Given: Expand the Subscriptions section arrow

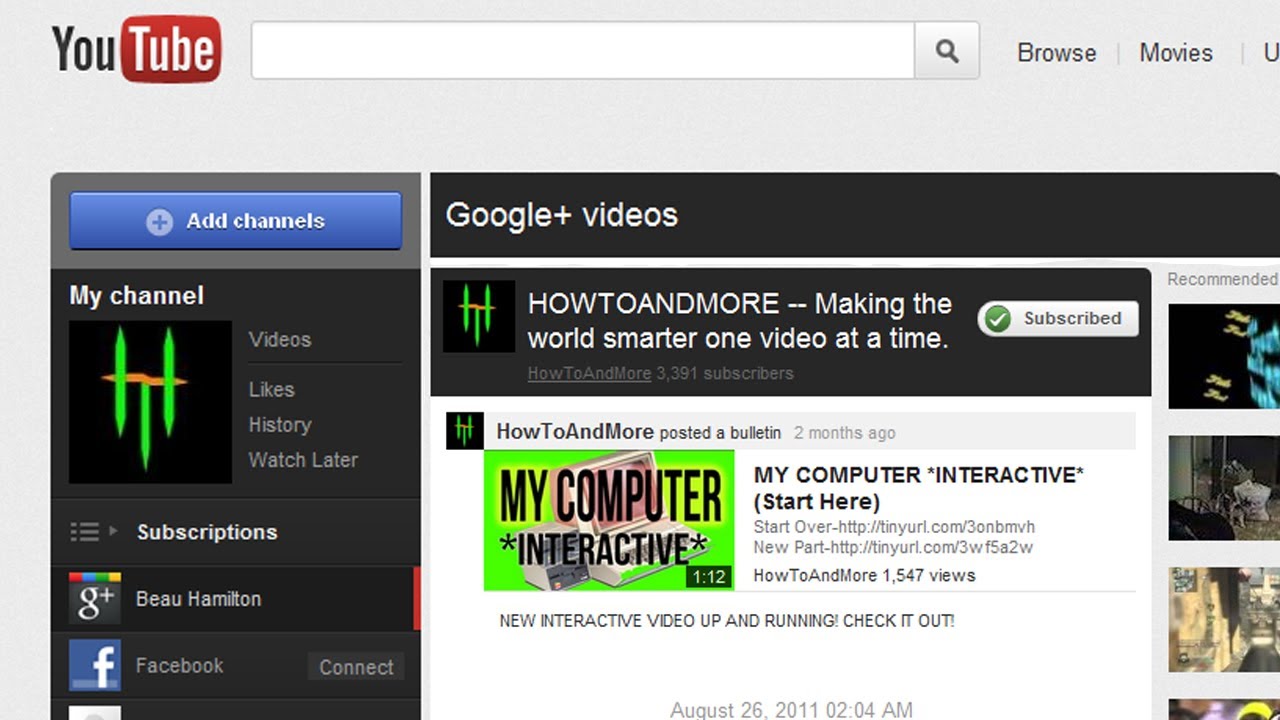Looking at the screenshot, I should [x=113, y=531].
